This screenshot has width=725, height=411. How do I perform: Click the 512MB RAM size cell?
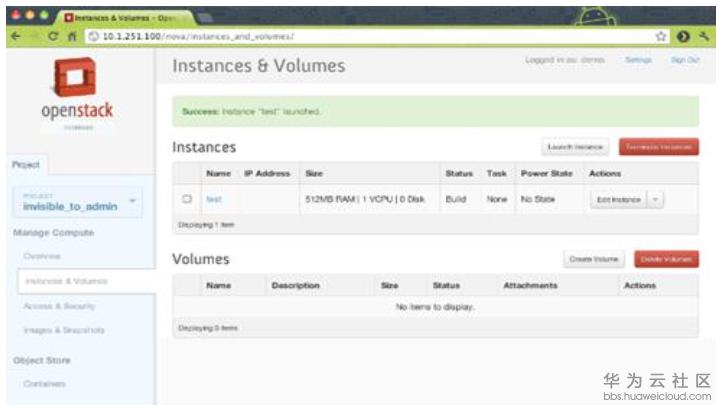pos(365,199)
